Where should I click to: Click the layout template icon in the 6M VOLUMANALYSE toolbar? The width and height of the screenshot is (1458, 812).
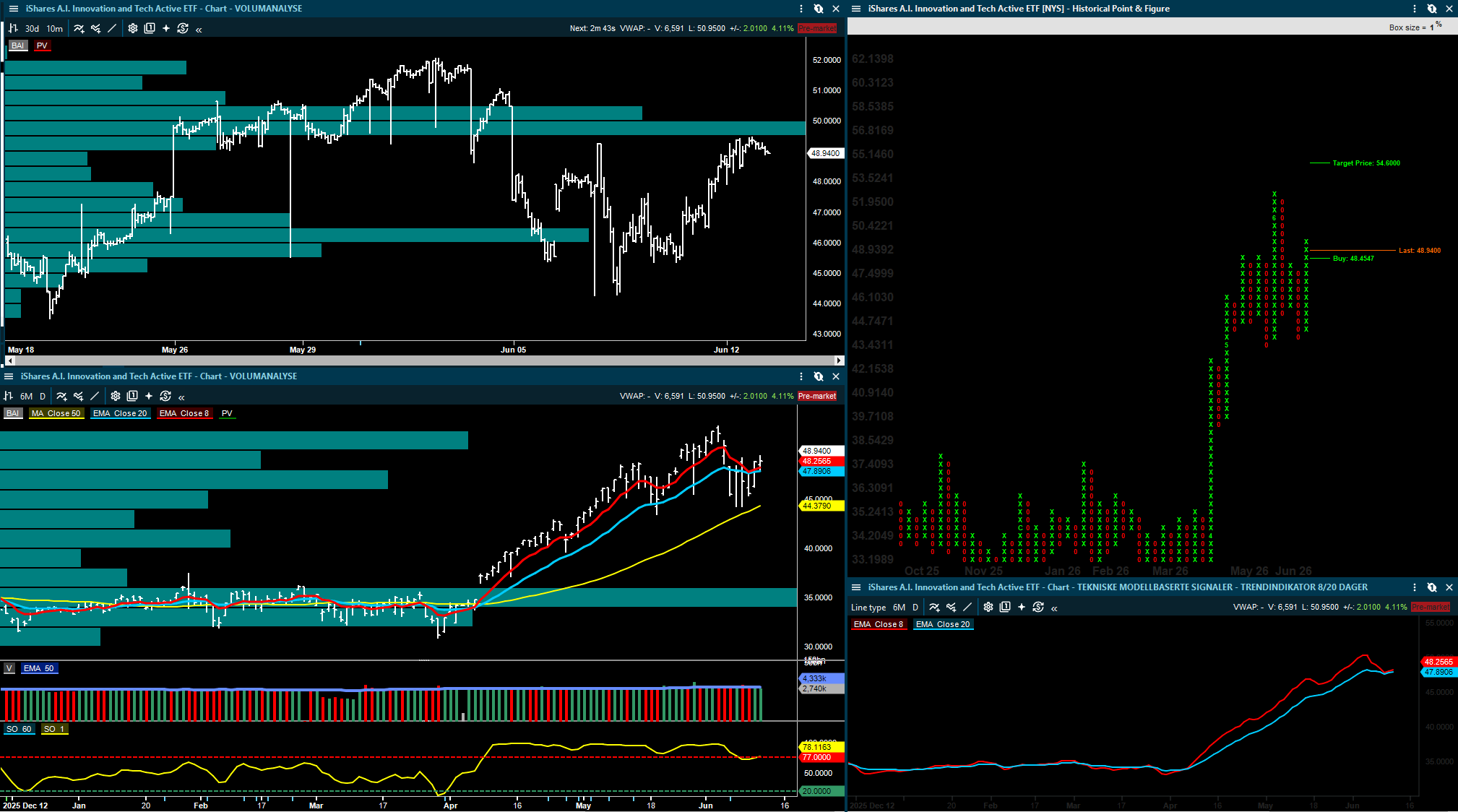132,396
